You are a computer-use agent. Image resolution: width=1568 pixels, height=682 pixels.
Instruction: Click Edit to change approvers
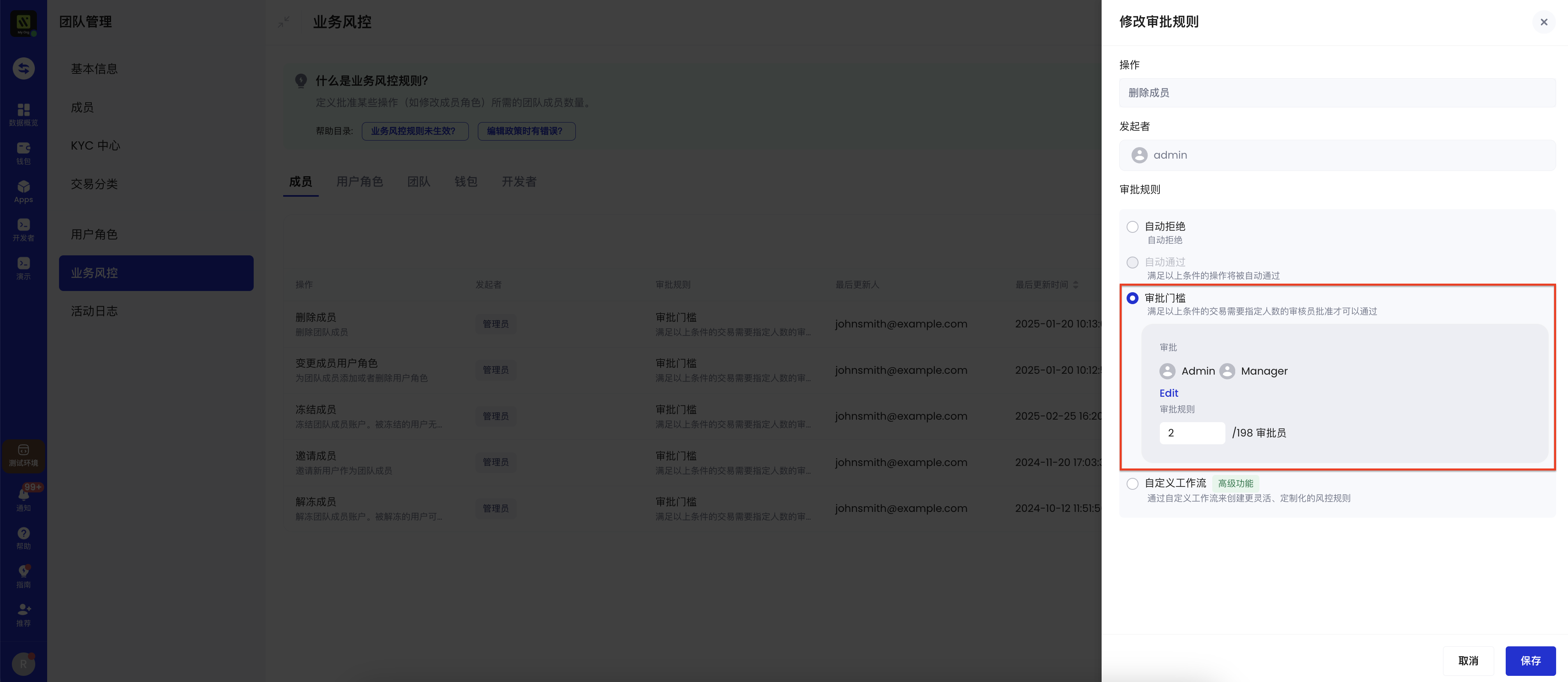[x=1168, y=393]
